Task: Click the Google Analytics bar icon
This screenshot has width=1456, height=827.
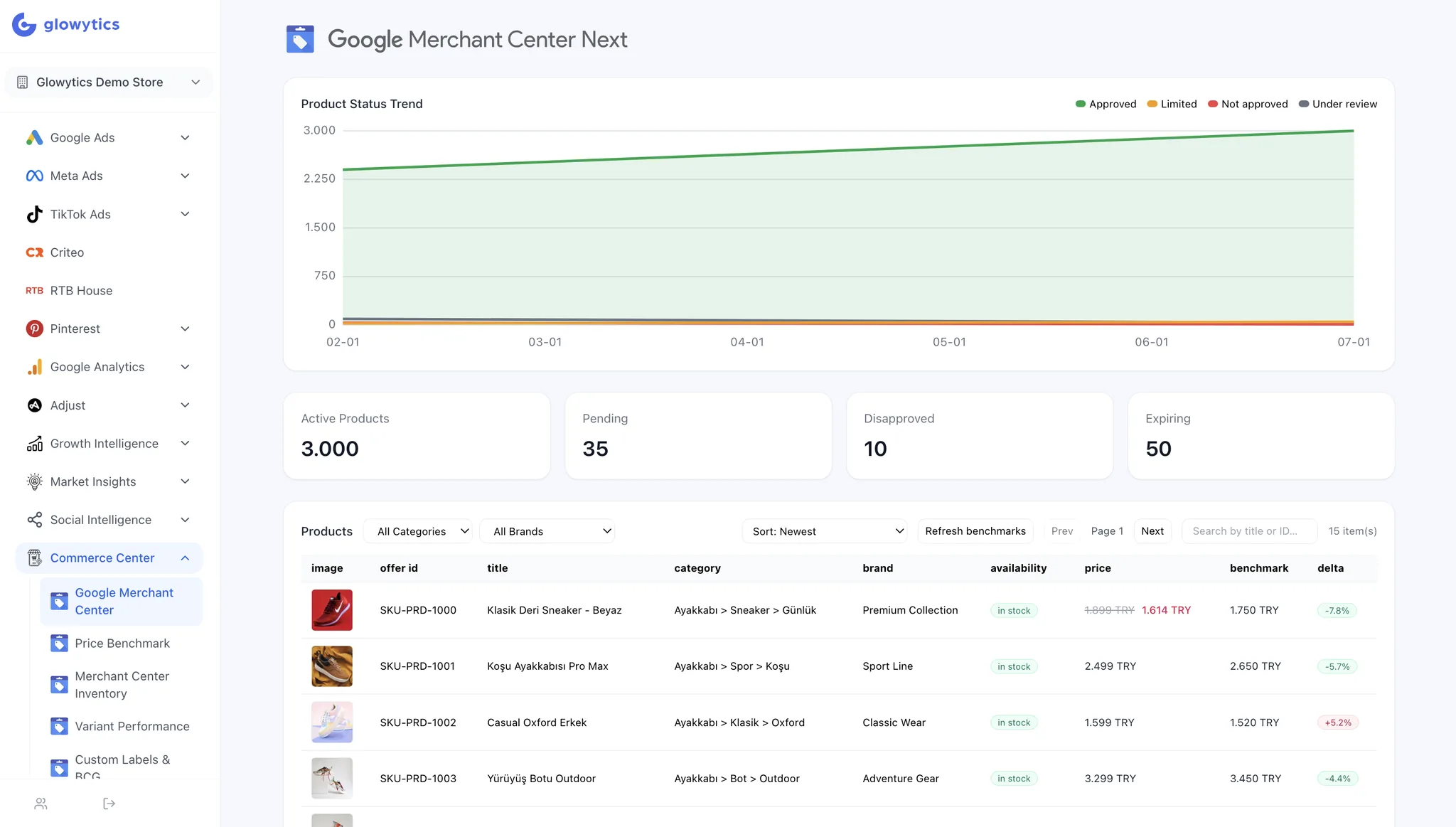Action: coord(34,367)
